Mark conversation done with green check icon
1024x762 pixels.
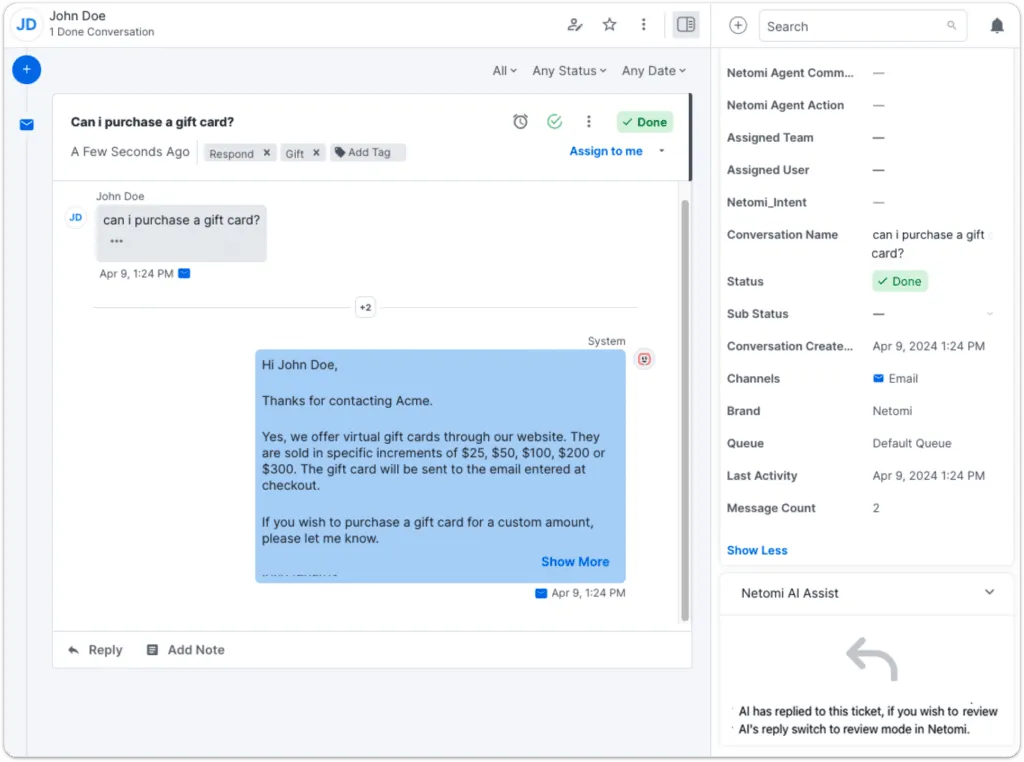pos(554,122)
